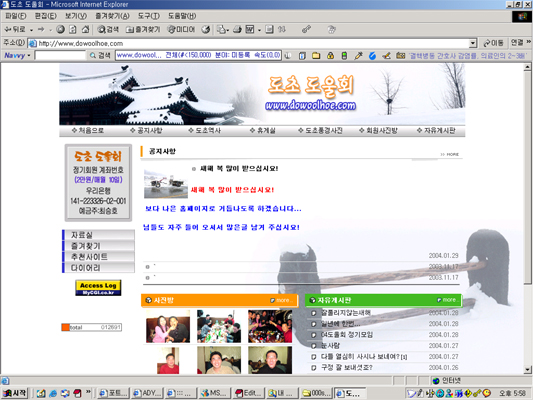
Task: Open the Help (도움말) menu
Action: [182, 16]
